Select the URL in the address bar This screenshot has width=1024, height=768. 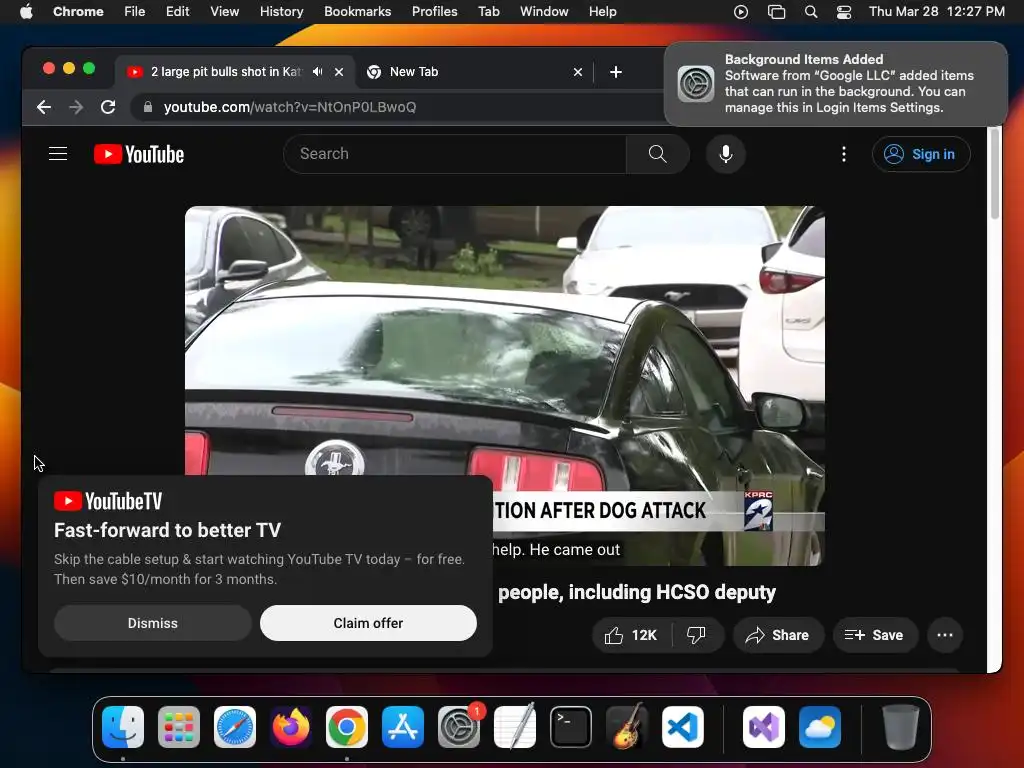[x=289, y=107]
